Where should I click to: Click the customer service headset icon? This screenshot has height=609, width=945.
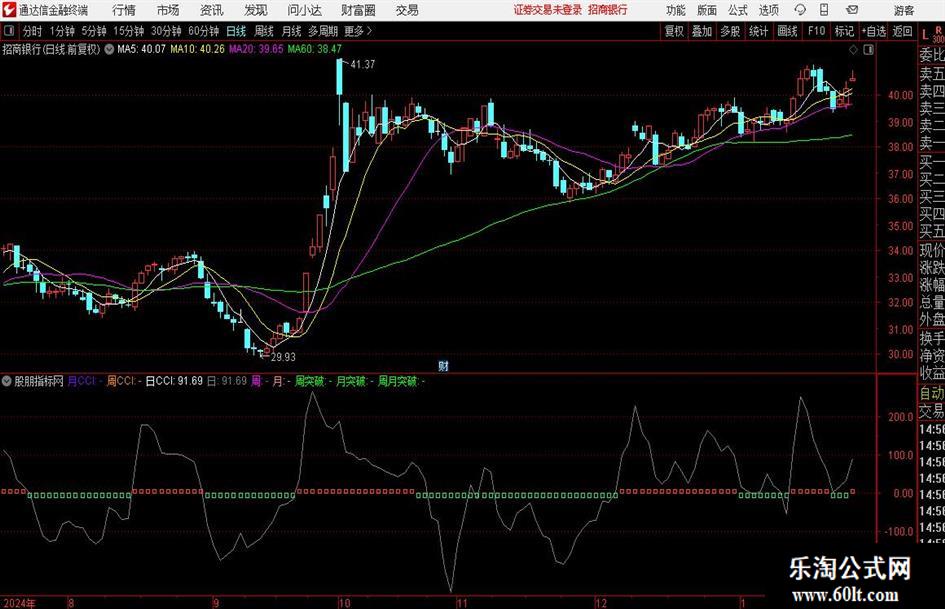(x=800, y=10)
